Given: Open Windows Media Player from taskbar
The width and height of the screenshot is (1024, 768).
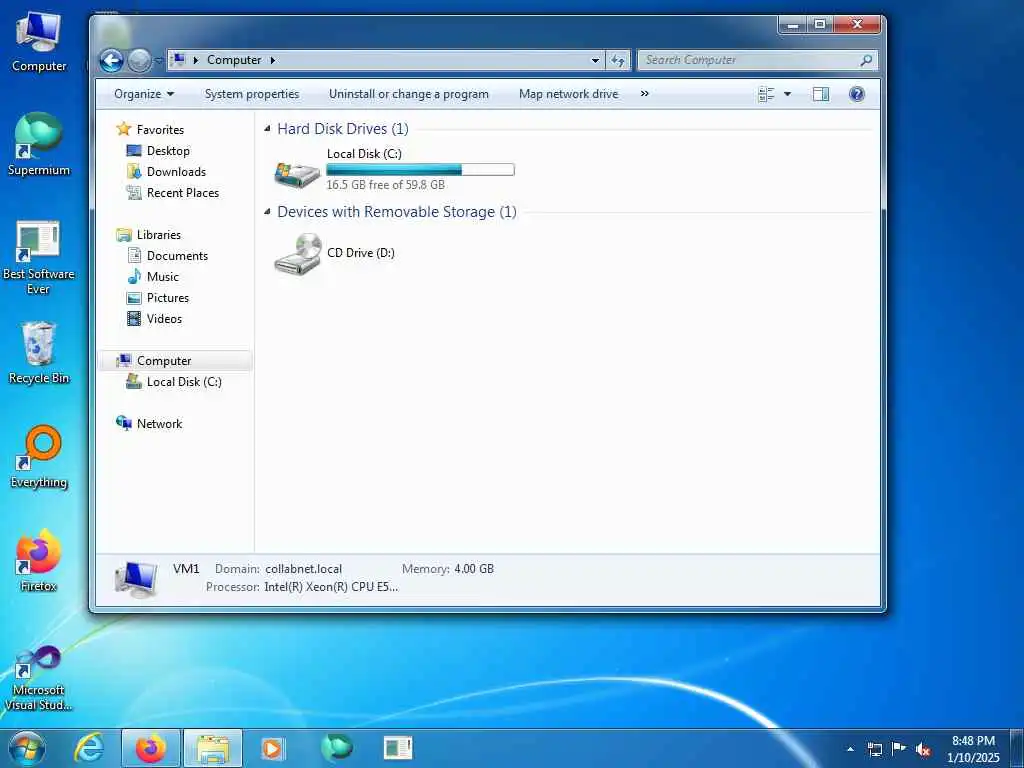Looking at the screenshot, I should 273,748.
